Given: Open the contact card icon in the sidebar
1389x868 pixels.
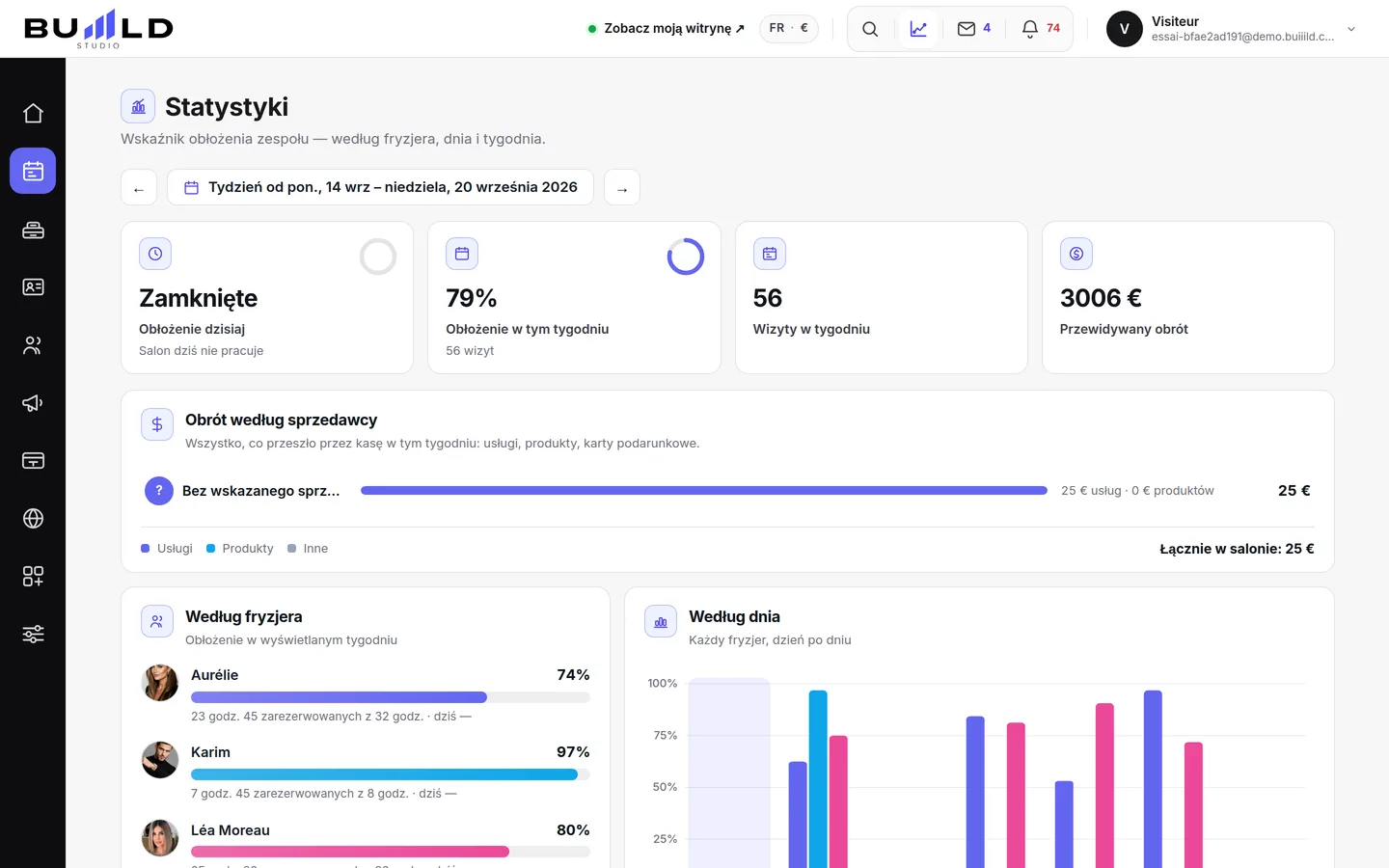Looking at the screenshot, I should 33,287.
